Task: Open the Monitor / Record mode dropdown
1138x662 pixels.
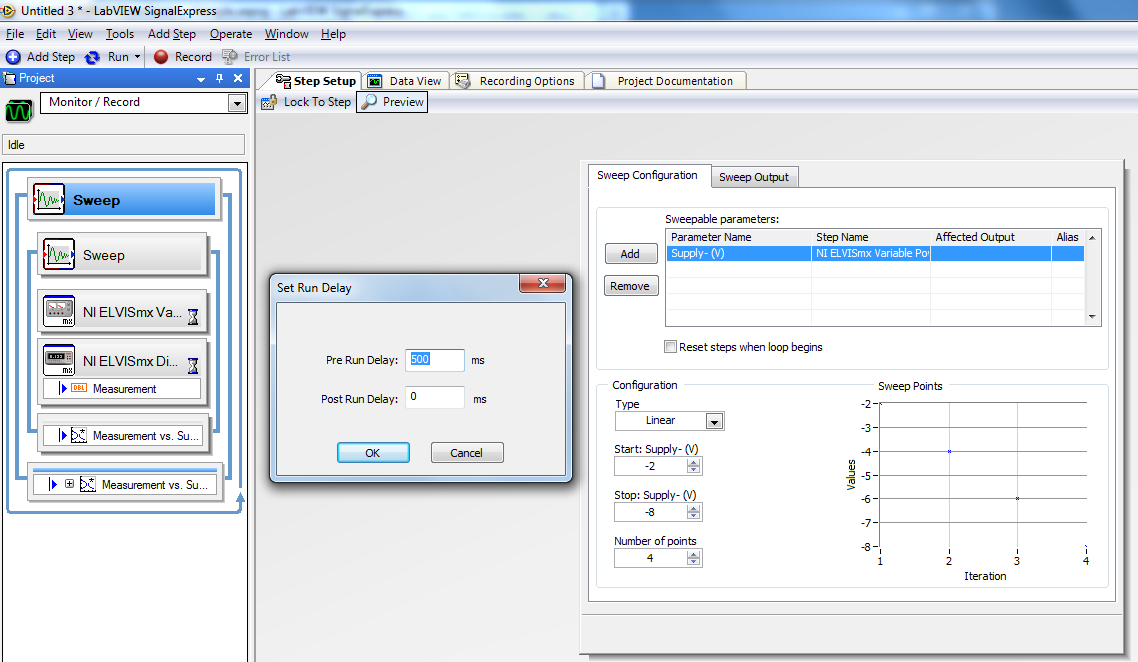Action: click(237, 104)
